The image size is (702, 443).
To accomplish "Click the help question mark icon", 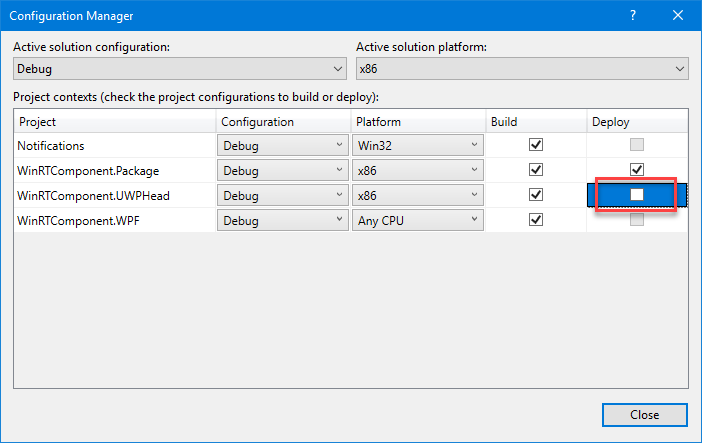I will 633,16.
